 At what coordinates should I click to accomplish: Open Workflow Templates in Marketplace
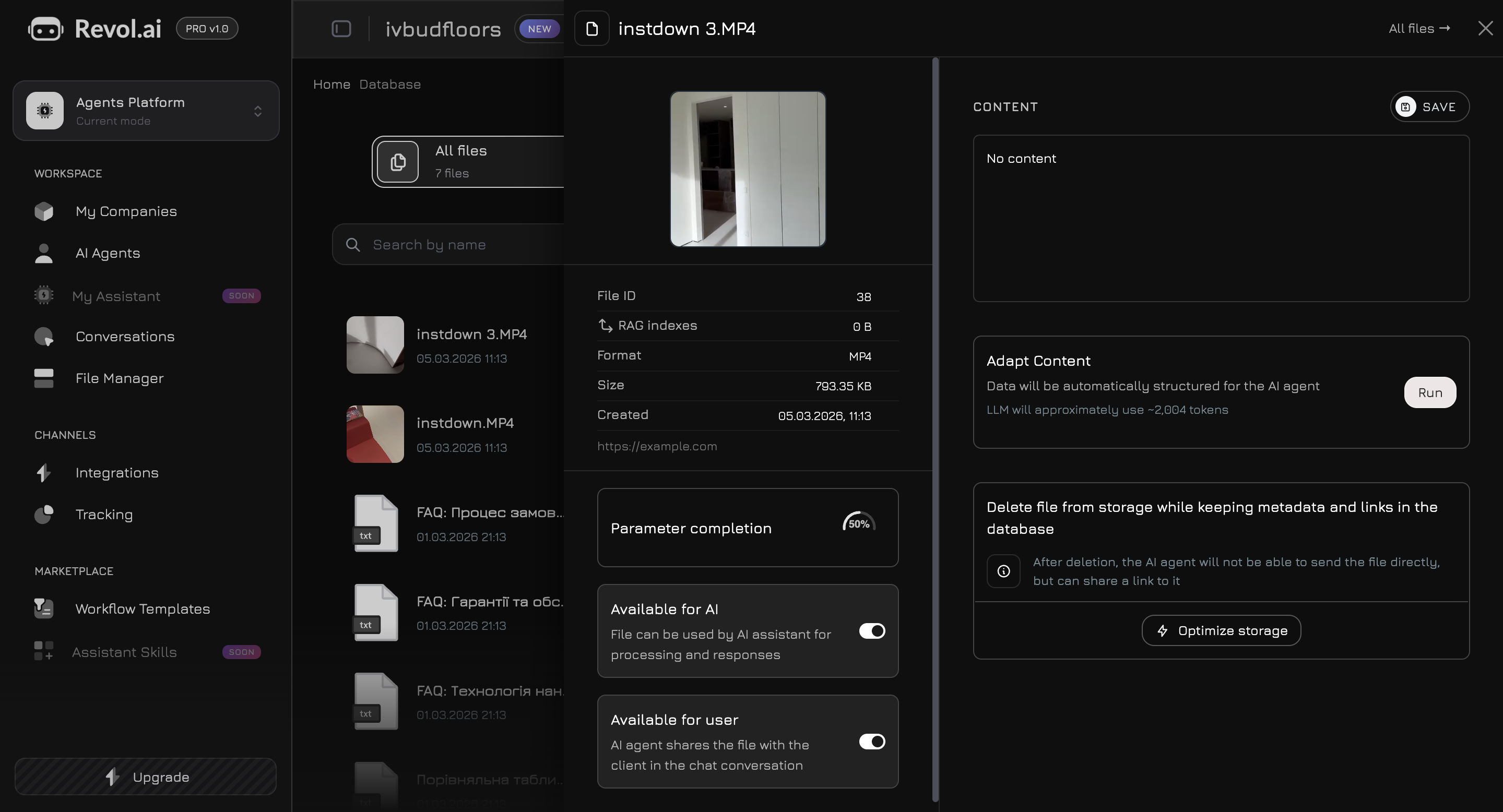click(143, 608)
